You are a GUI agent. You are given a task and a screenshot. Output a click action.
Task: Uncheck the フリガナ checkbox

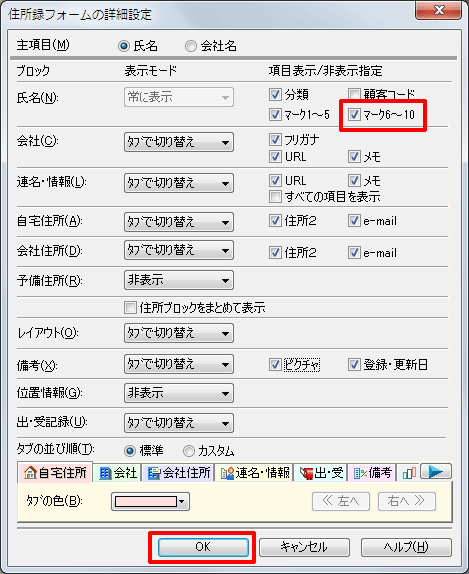click(x=275, y=139)
